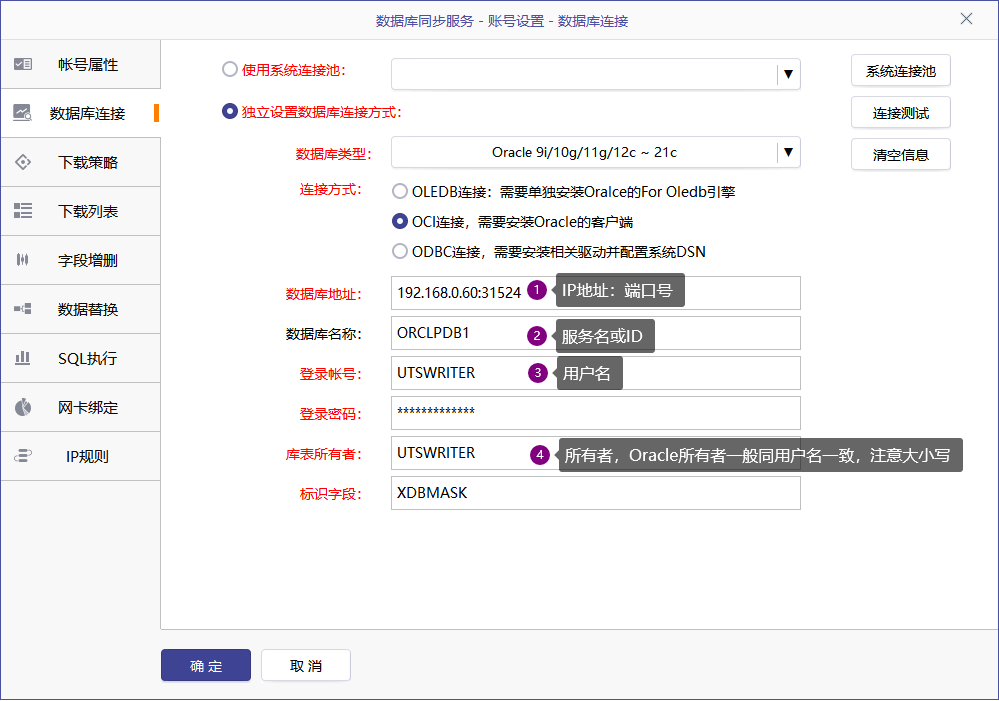999x701 pixels.
Task: Switch to the 下载策略 tab
Action: (81, 163)
